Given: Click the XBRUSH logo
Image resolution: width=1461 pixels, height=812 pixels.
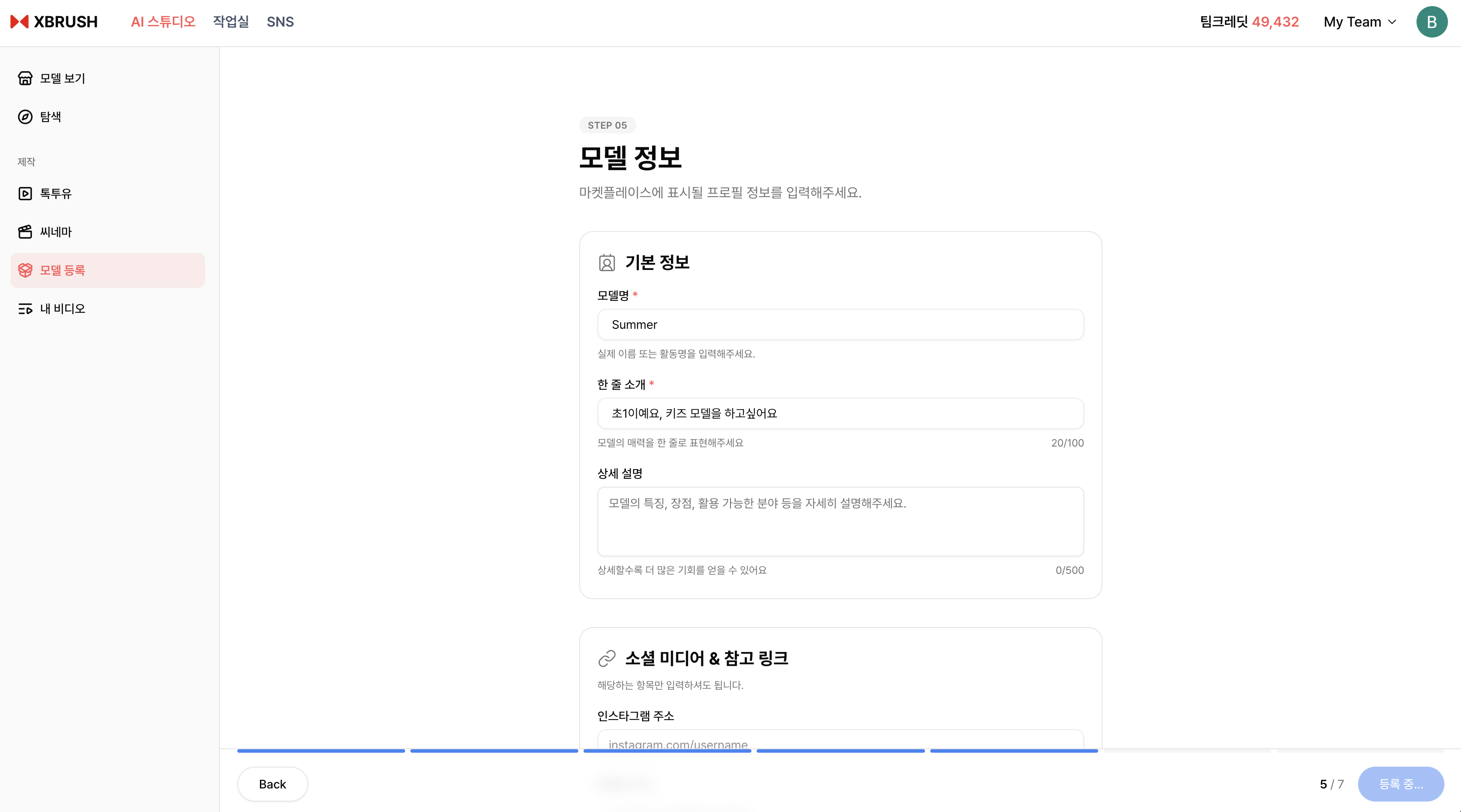Looking at the screenshot, I should [x=54, y=21].
